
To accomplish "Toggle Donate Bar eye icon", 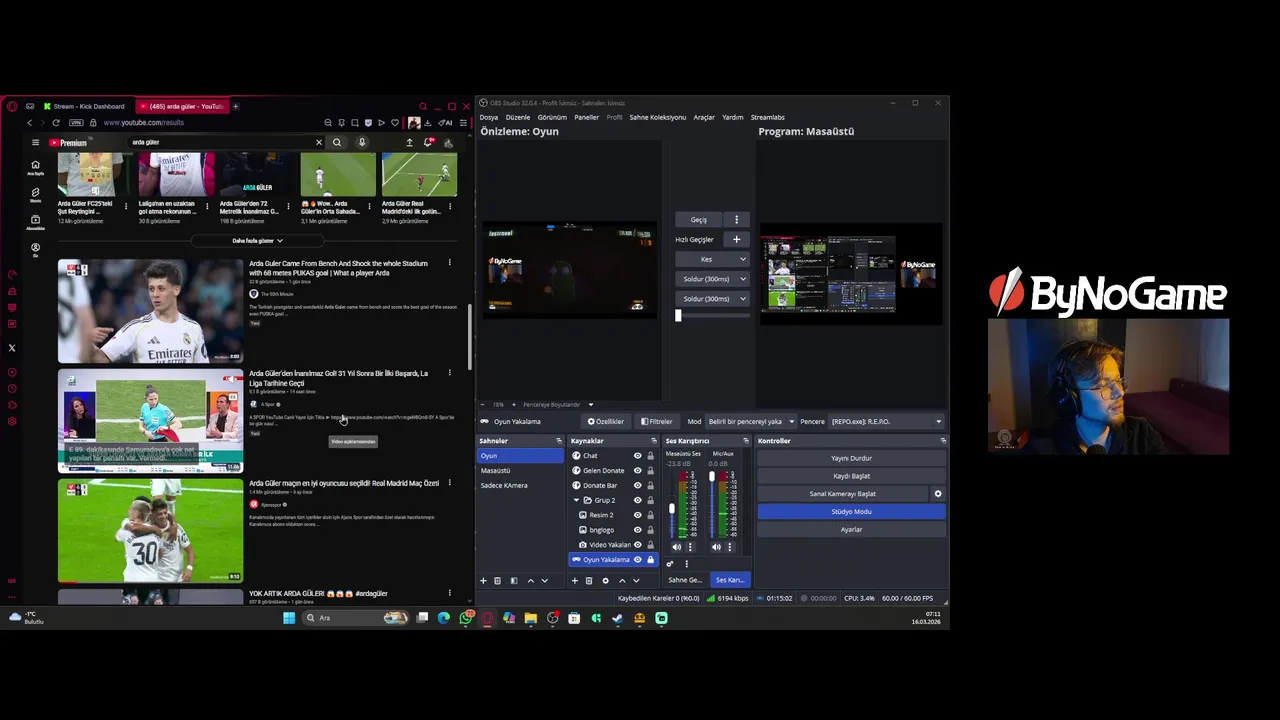I will 637,486.
